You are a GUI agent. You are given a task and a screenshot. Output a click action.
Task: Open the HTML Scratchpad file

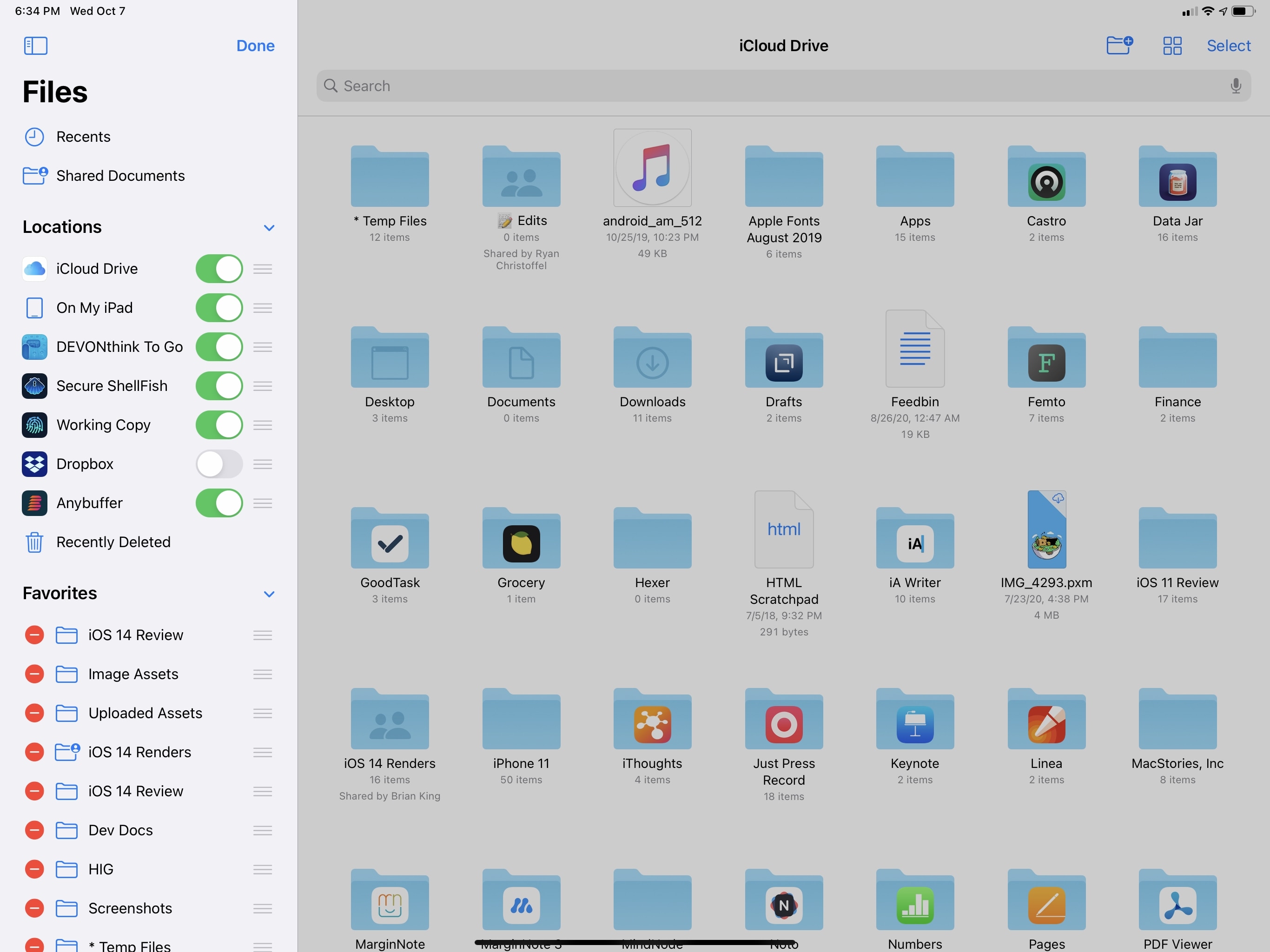coord(784,529)
